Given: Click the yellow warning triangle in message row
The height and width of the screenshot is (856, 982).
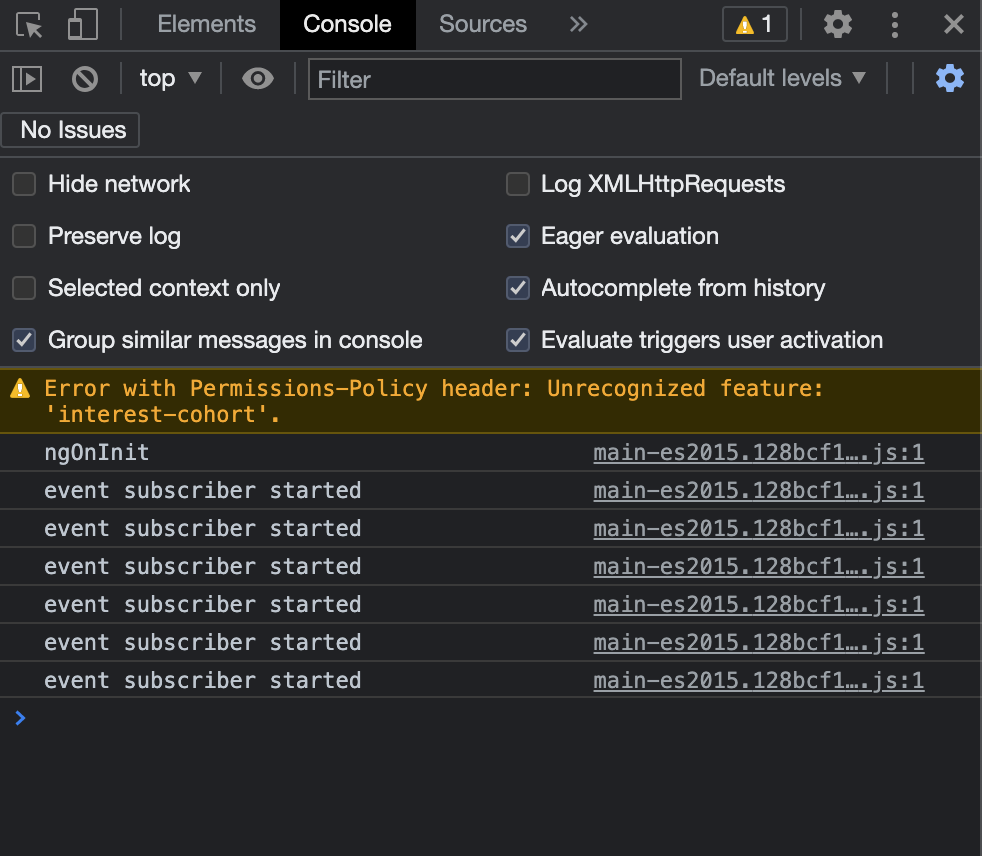Looking at the screenshot, I should coord(20,388).
